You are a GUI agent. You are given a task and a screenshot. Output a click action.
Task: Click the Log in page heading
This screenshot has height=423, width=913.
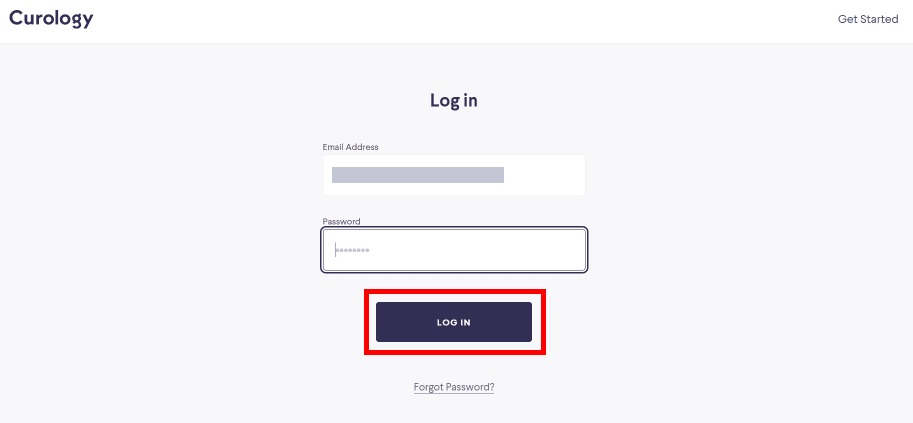(x=454, y=100)
